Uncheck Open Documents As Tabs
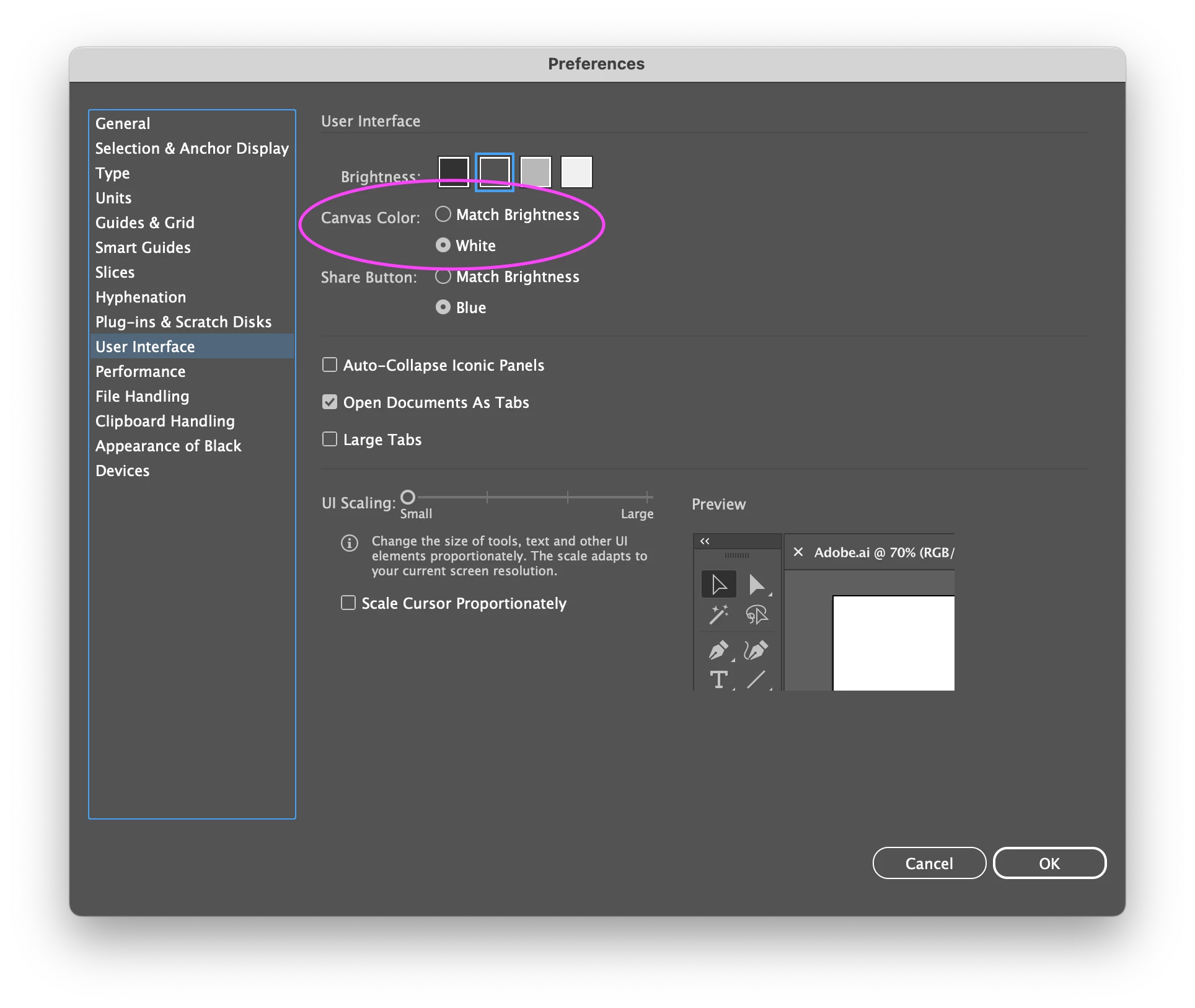The height and width of the screenshot is (1008, 1195). click(x=330, y=402)
